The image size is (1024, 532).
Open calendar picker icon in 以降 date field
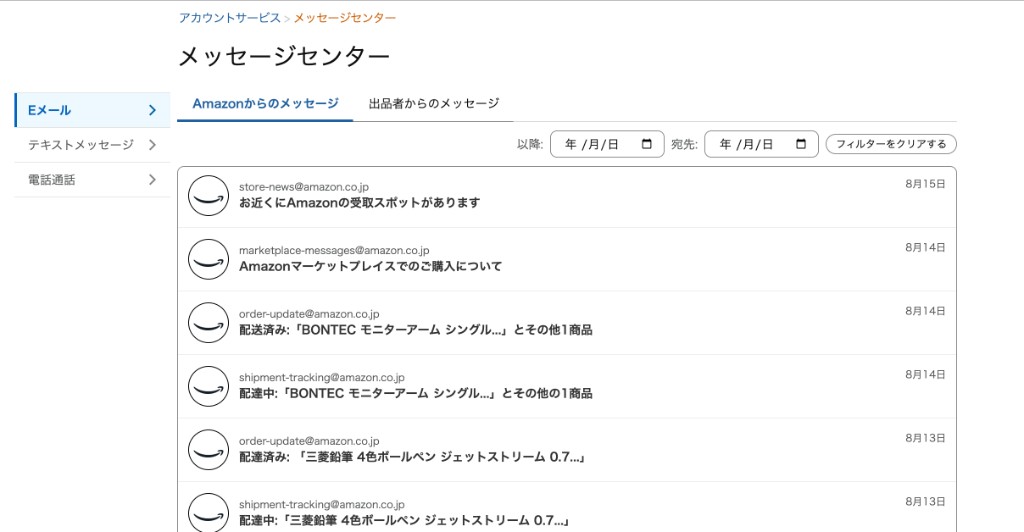(647, 144)
